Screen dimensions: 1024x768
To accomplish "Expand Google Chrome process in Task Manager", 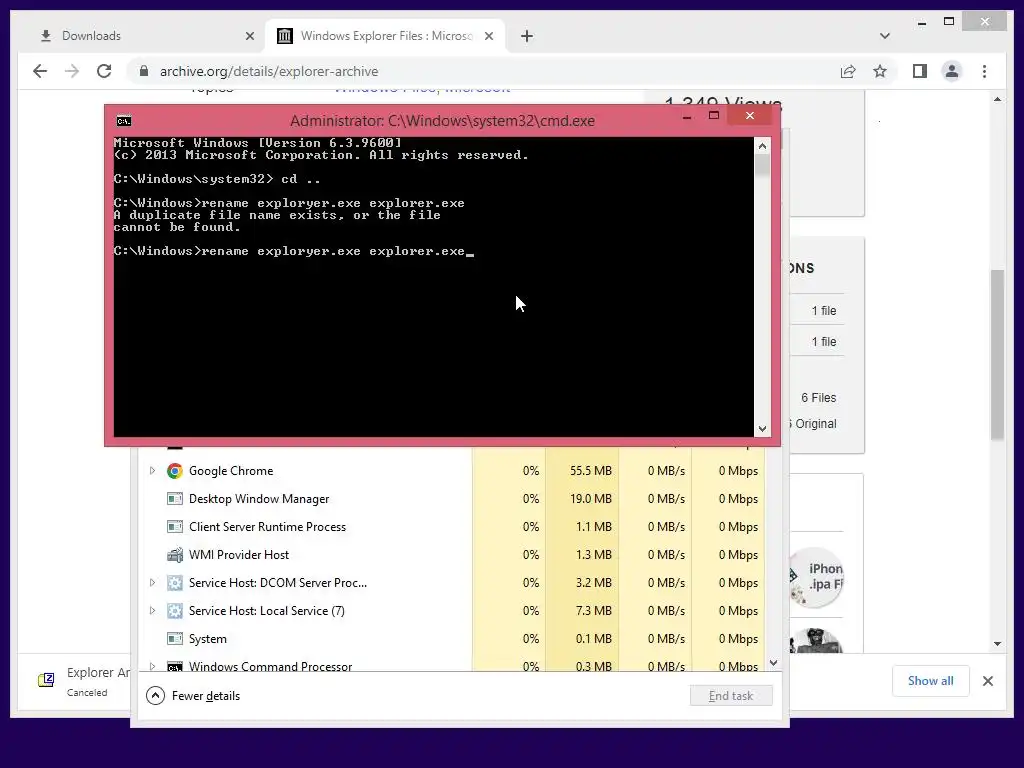I will point(152,470).
